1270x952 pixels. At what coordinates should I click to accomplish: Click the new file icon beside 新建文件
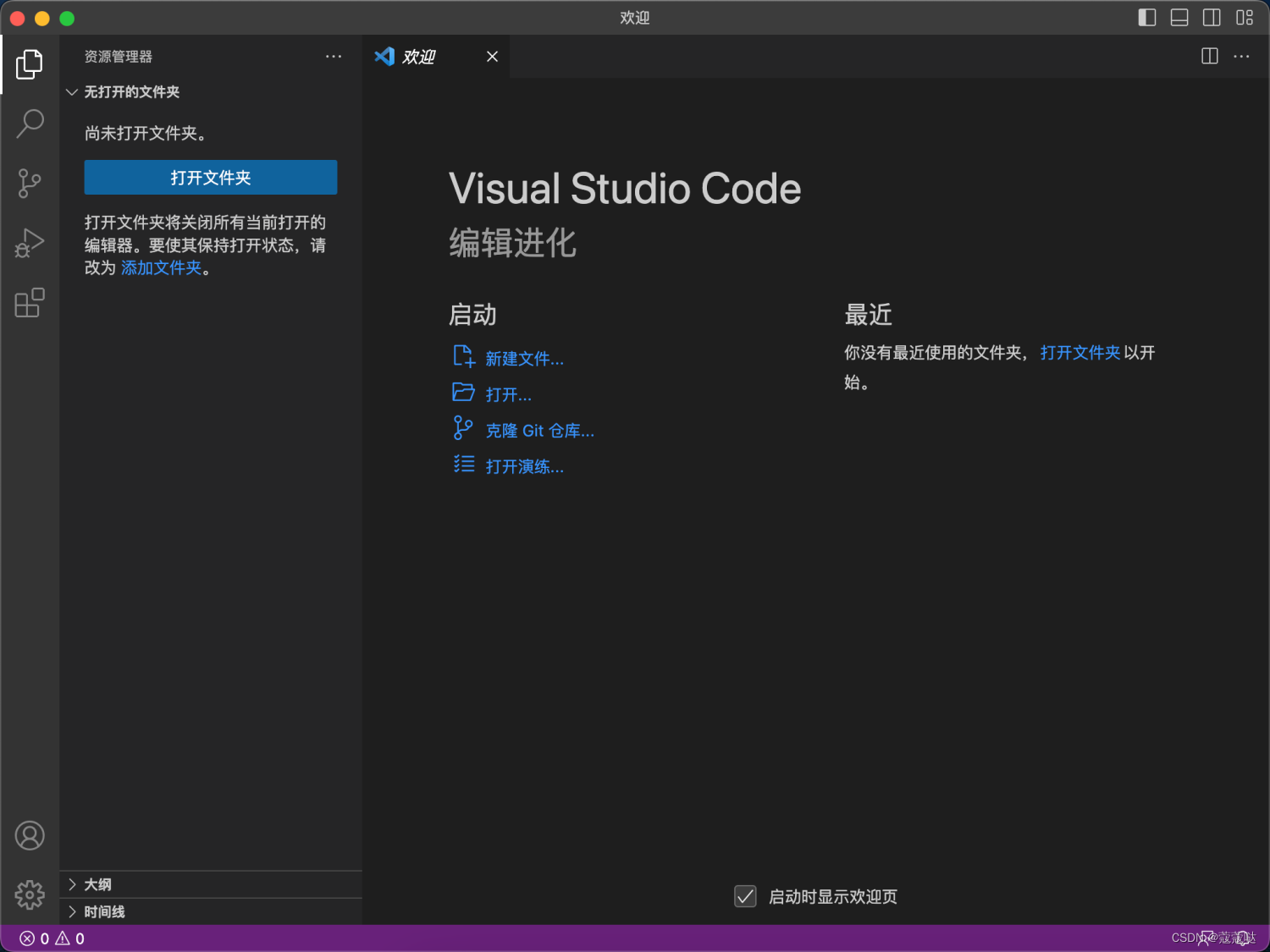pyautogui.click(x=464, y=356)
